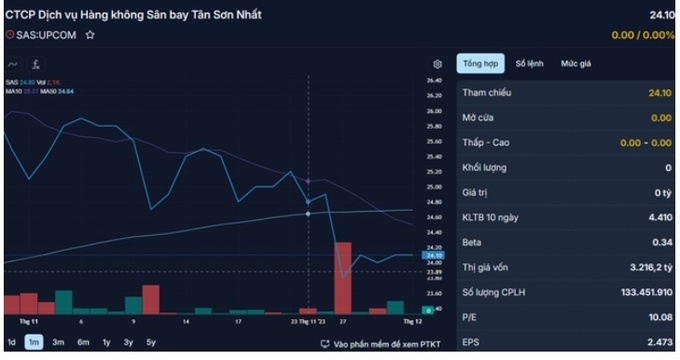Screen dimensions: 680x360
Task: Open the indicators fx icon
Action: [36, 65]
